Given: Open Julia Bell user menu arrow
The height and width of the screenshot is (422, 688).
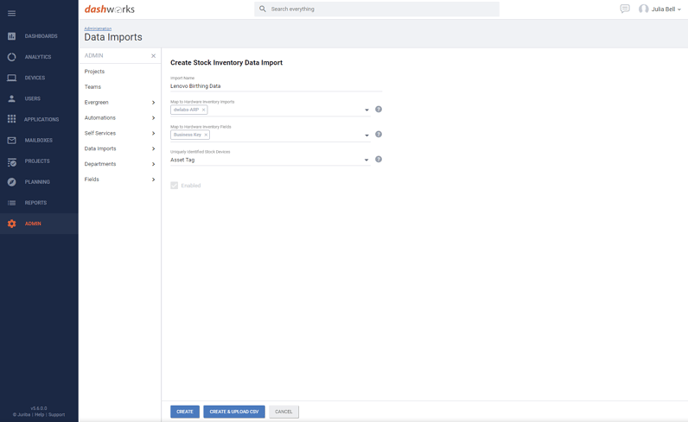Looking at the screenshot, I should click(679, 9).
